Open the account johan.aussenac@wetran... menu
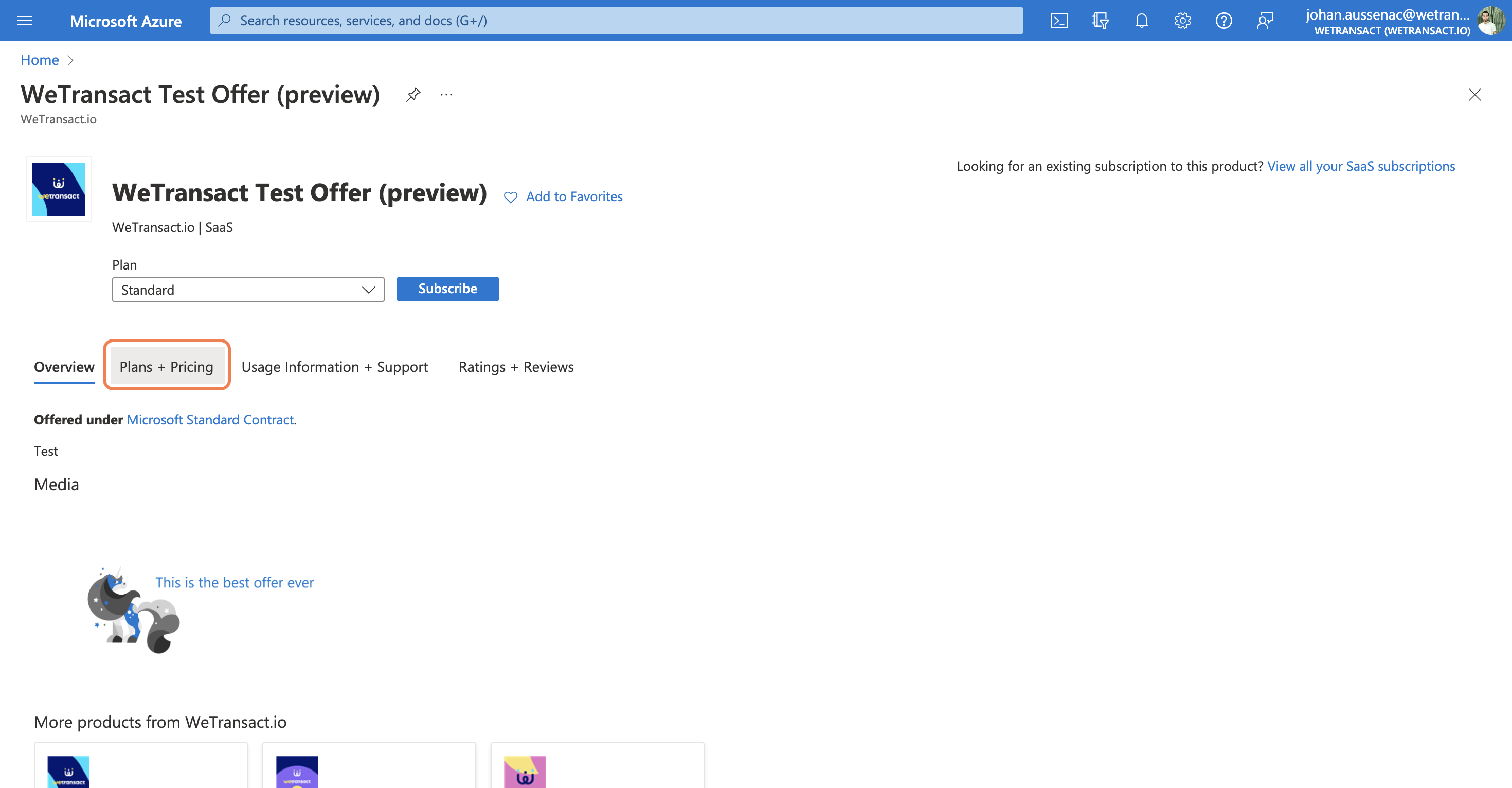The width and height of the screenshot is (1512, 788). pos(1388,21)
